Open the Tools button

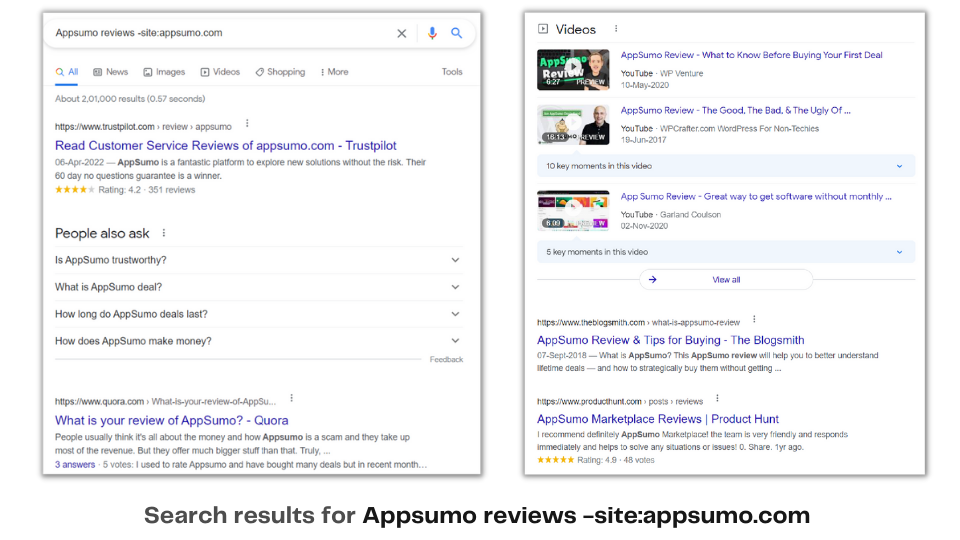click(452, 72)
